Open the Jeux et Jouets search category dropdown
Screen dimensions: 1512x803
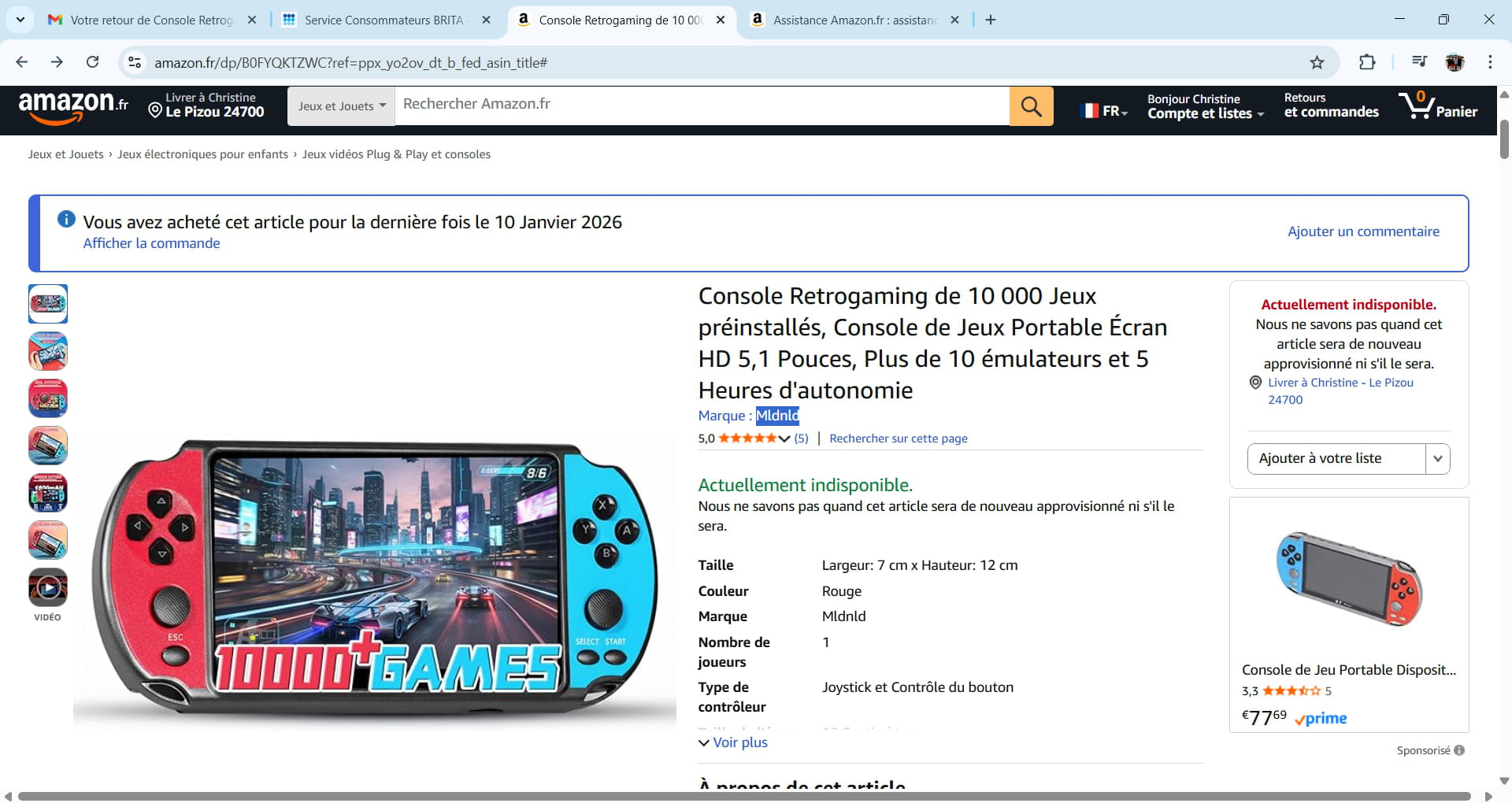[342, 106]
